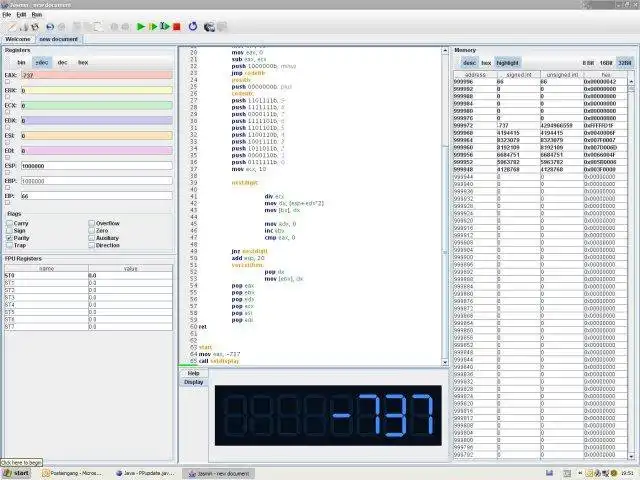Click the grayed redo icon

point(62,27)
